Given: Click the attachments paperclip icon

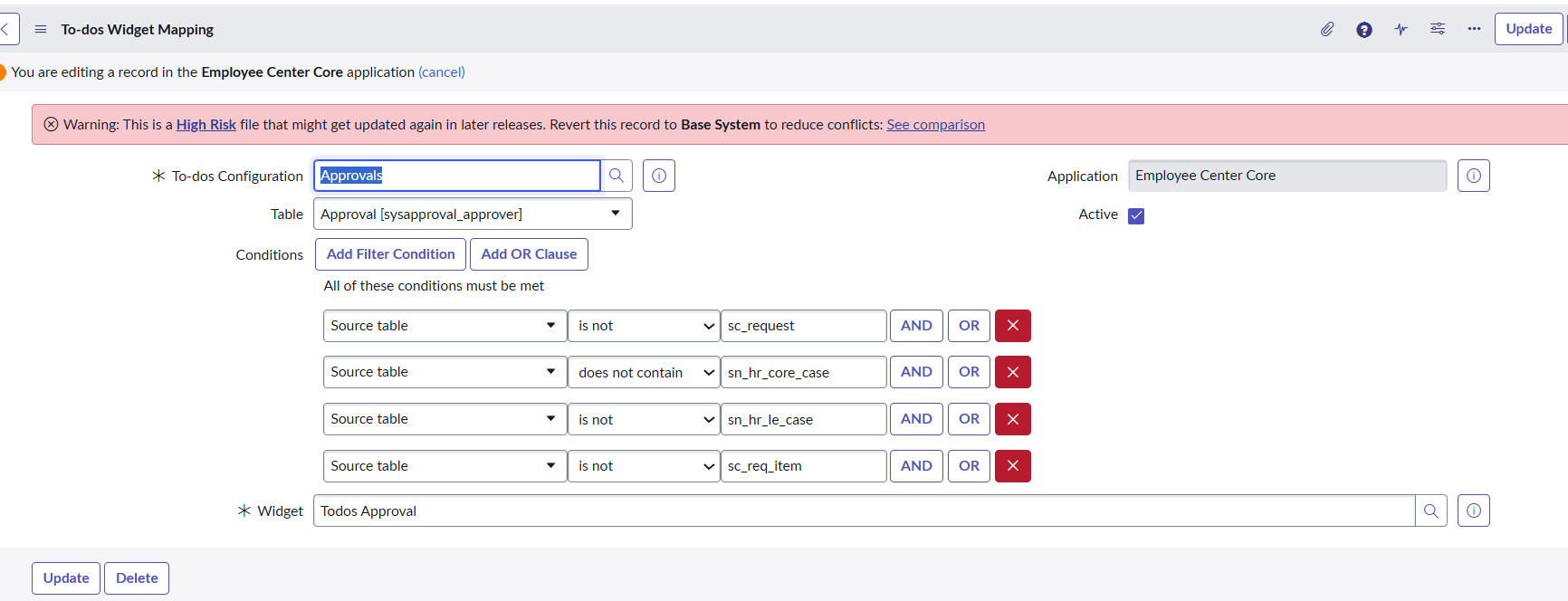Looking at the screenshot, I should tap(1326, 29).
